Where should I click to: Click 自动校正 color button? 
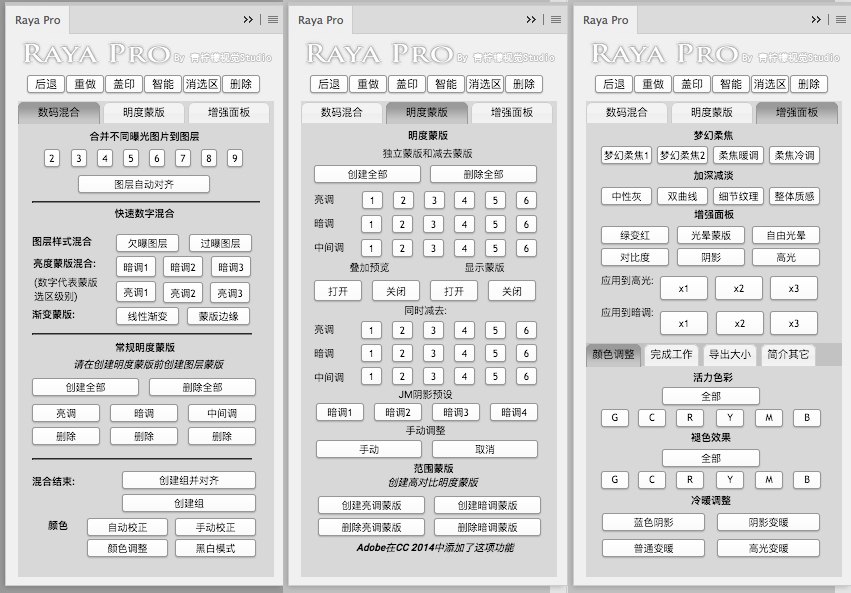(128, 527)
